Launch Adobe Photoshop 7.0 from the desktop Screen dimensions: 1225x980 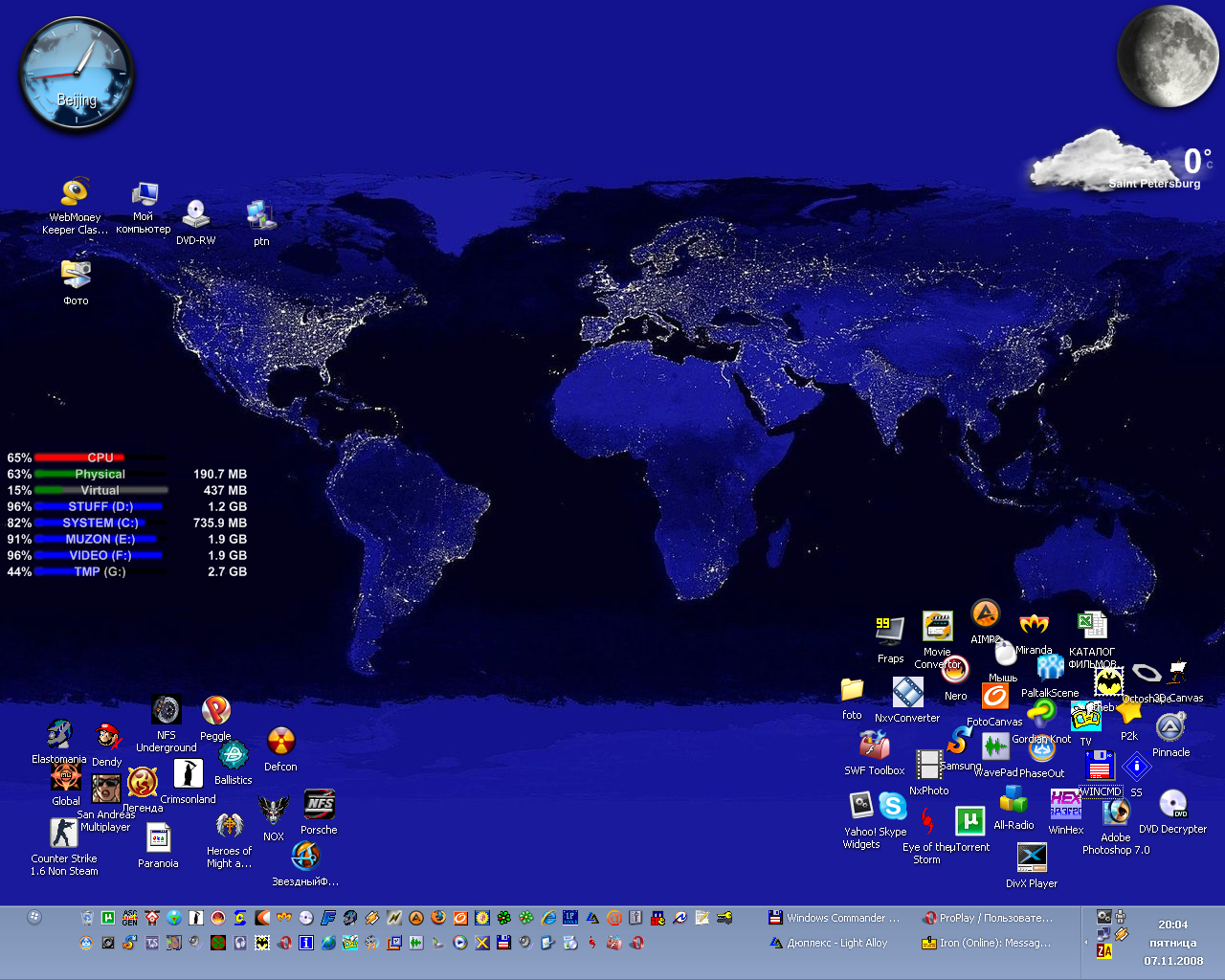1116,813
